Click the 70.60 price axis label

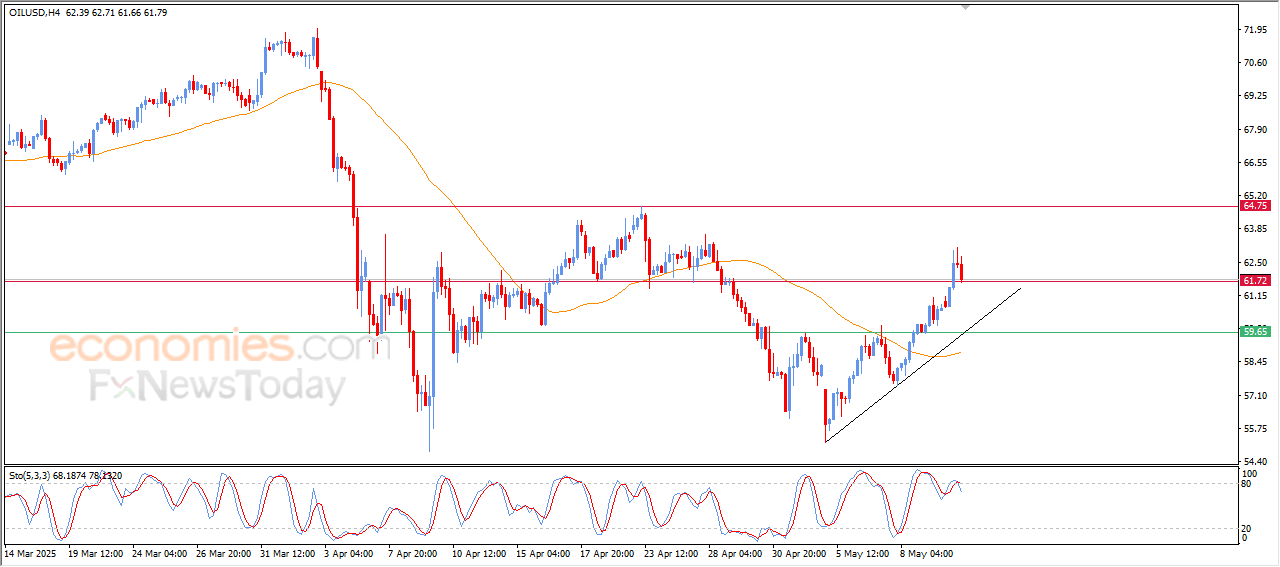click(1254, 63)
